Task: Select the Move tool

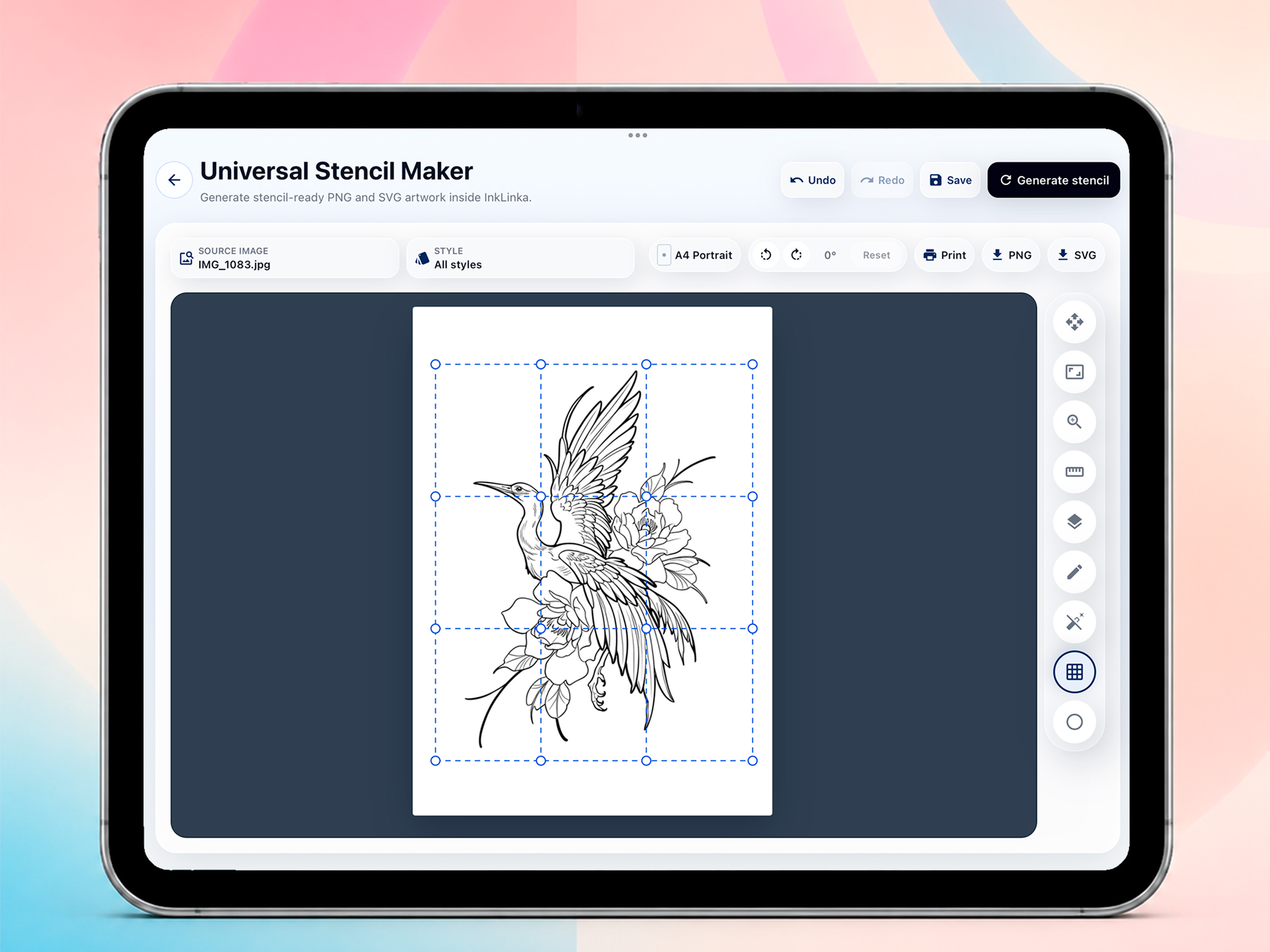Action: click(1074, 322)
